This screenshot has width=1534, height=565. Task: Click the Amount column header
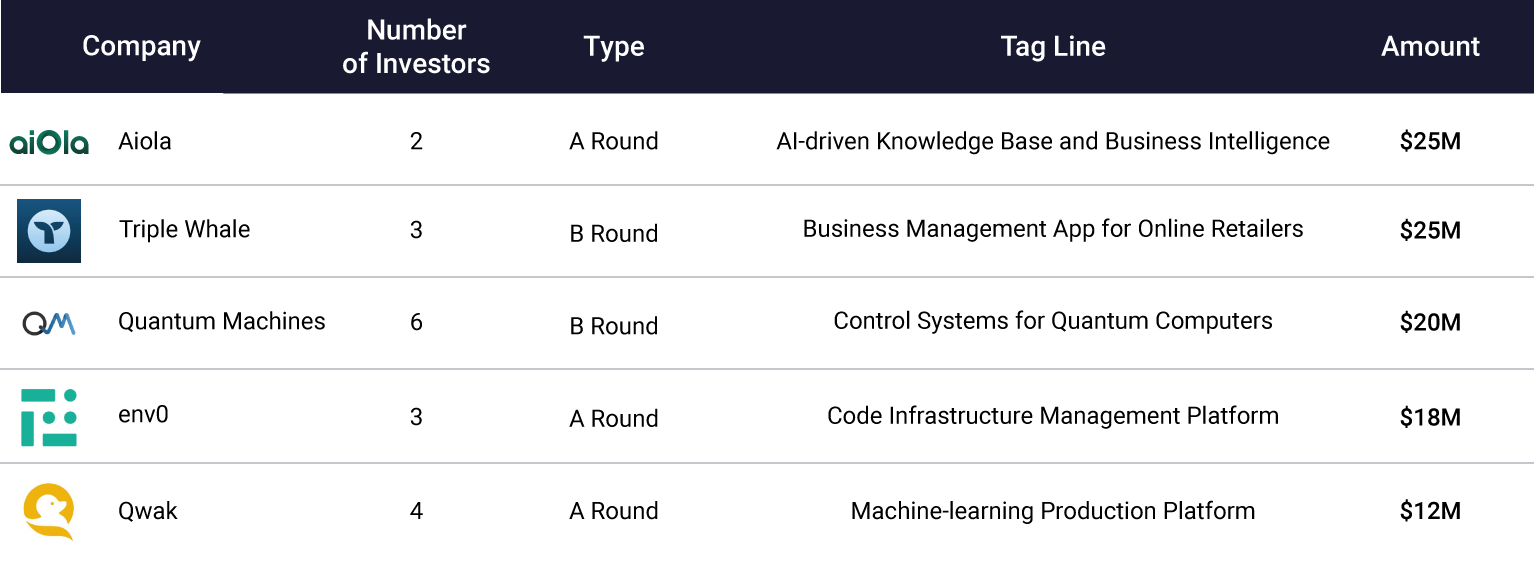pyautogui.click(x=1430, y=46)
